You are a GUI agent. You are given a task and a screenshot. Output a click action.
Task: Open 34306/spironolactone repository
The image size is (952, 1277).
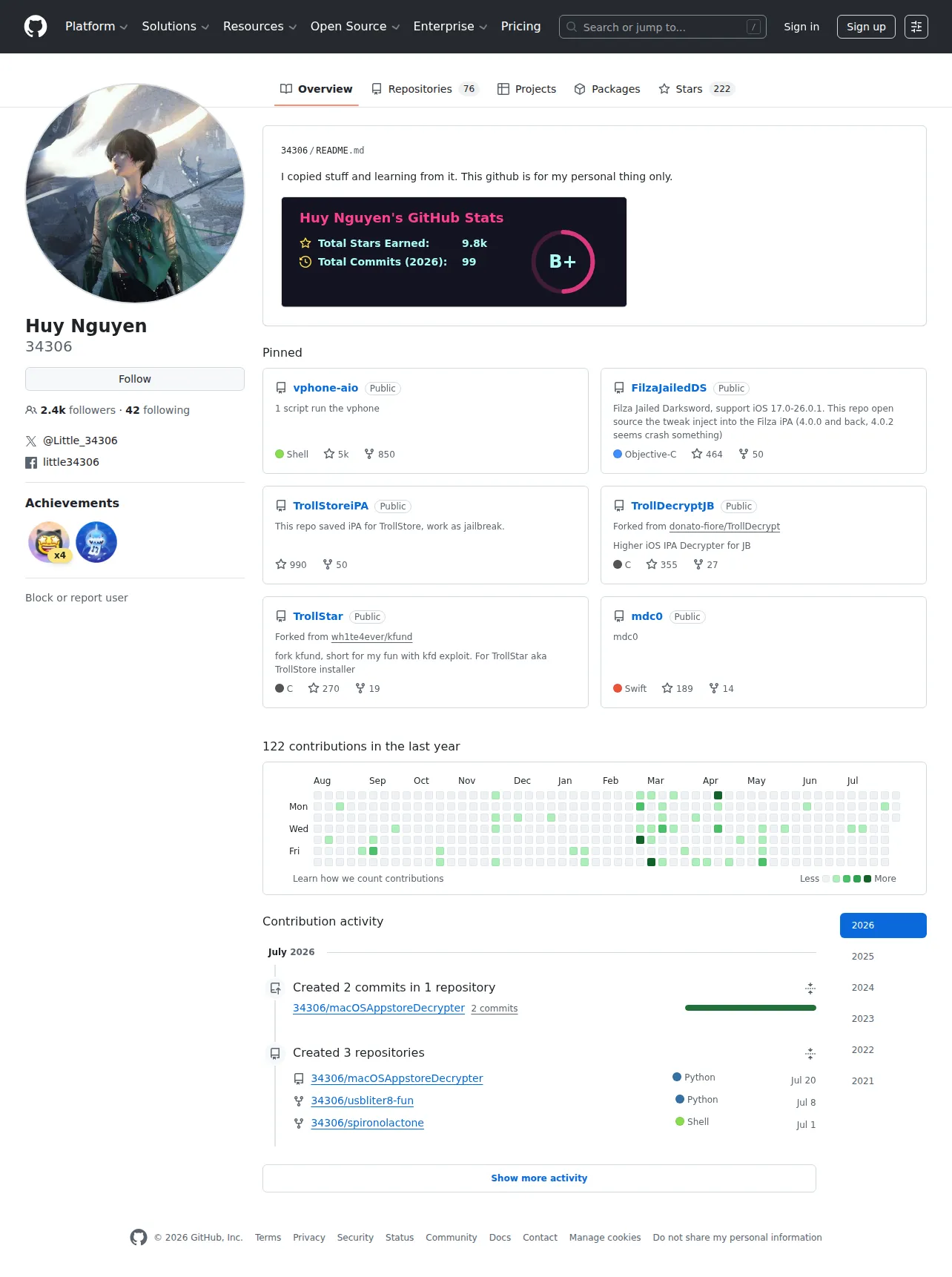[x=368, y=1123]
